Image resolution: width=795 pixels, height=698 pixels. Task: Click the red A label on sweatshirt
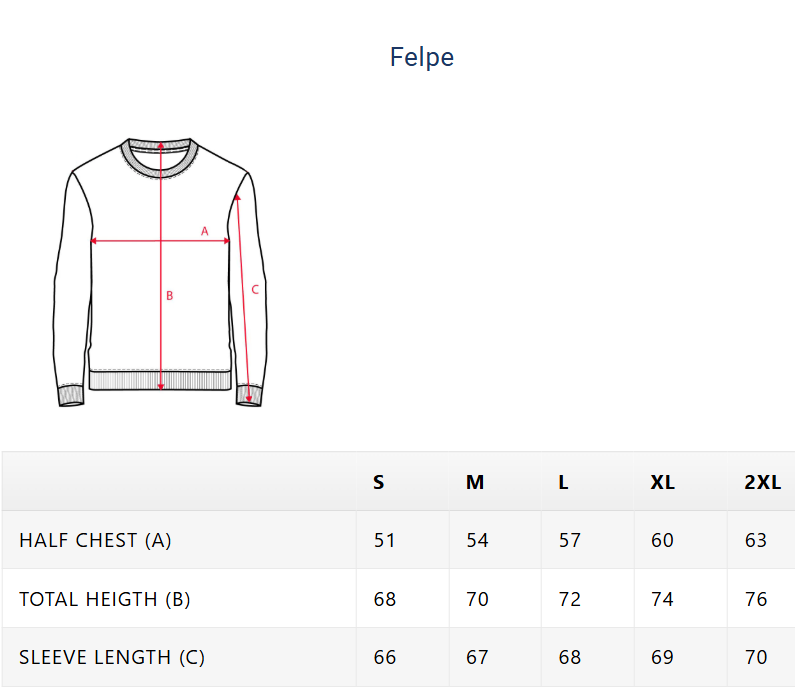(x=204, y=231)
